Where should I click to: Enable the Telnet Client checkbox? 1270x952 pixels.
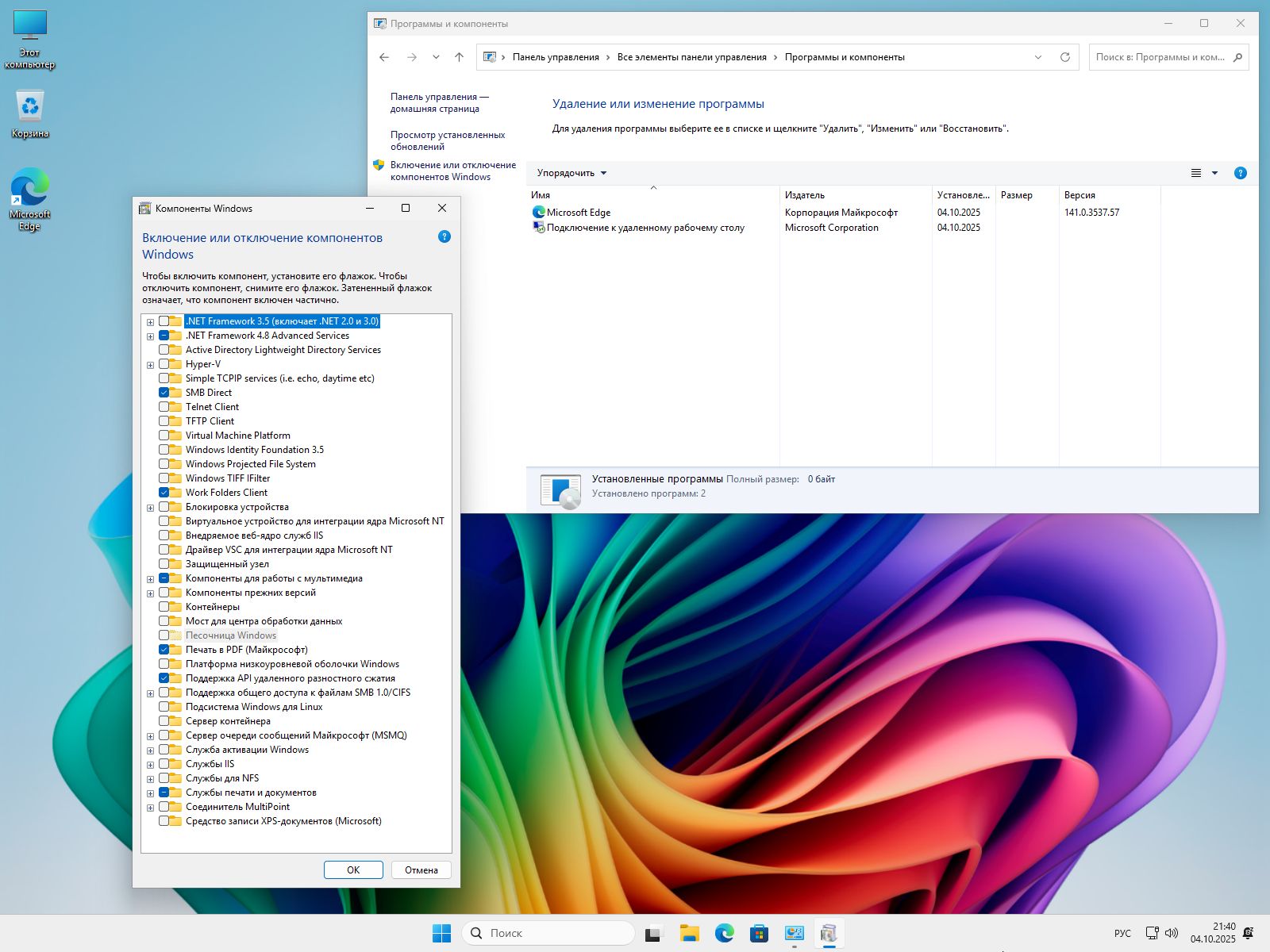pyautogui.click(x=164, y=407)
